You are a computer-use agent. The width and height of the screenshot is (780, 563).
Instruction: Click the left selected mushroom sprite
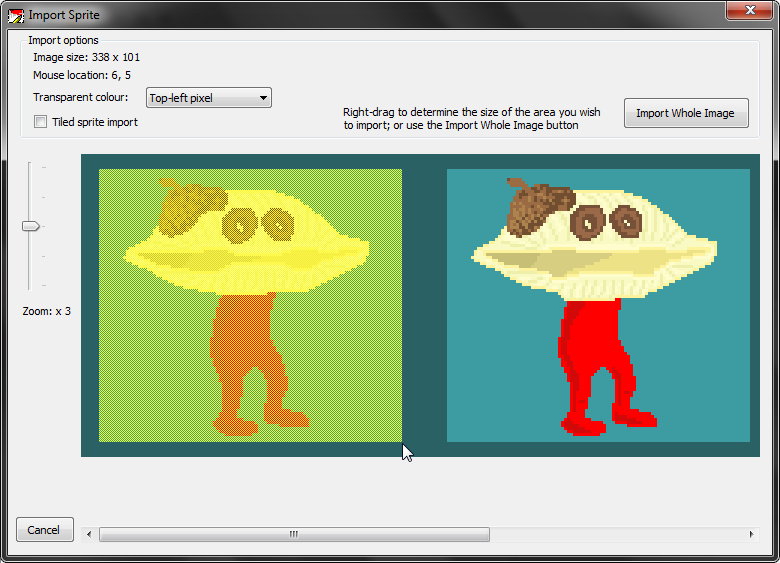(250, 305)
